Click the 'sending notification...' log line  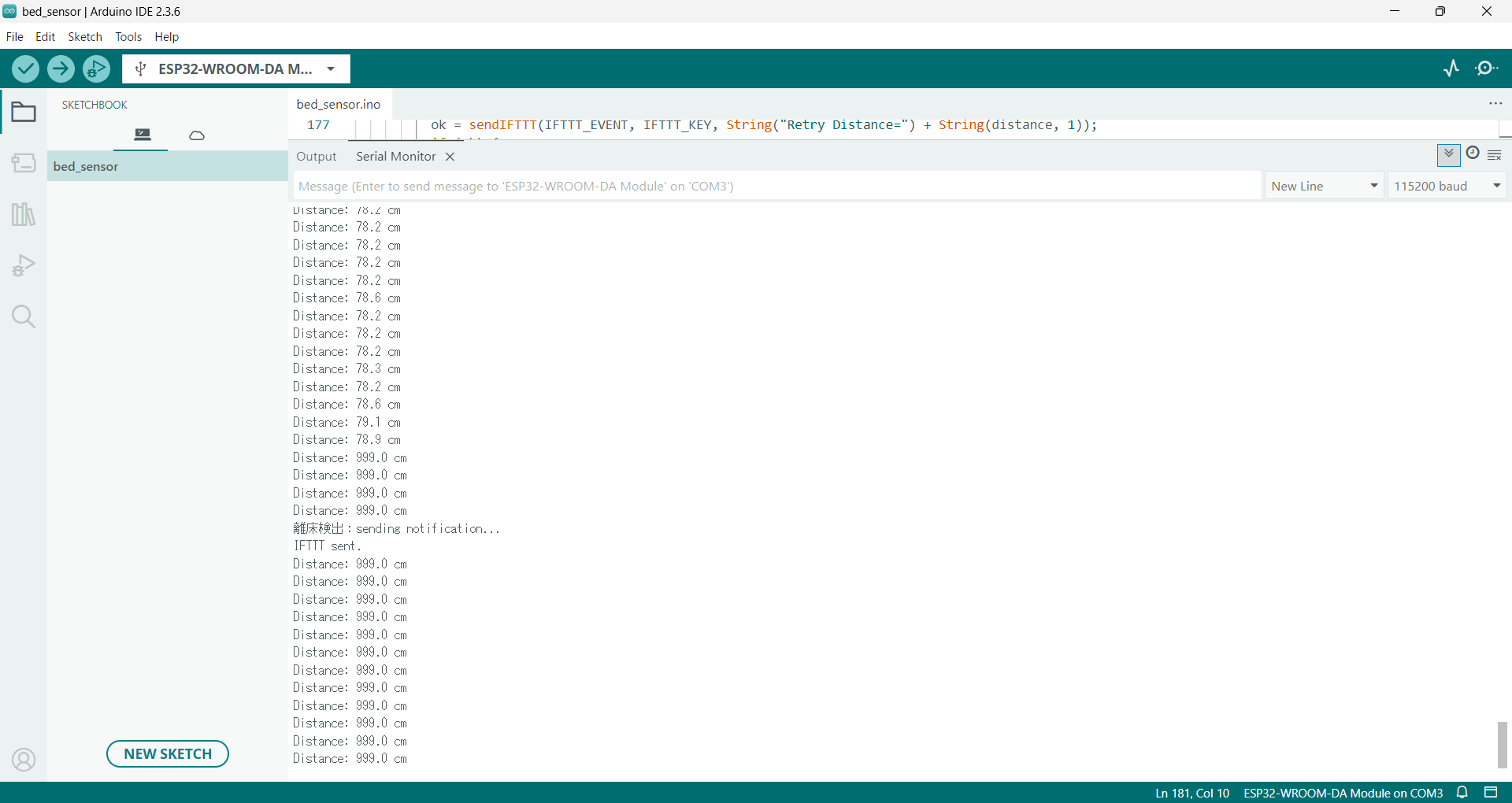point(428,529)
